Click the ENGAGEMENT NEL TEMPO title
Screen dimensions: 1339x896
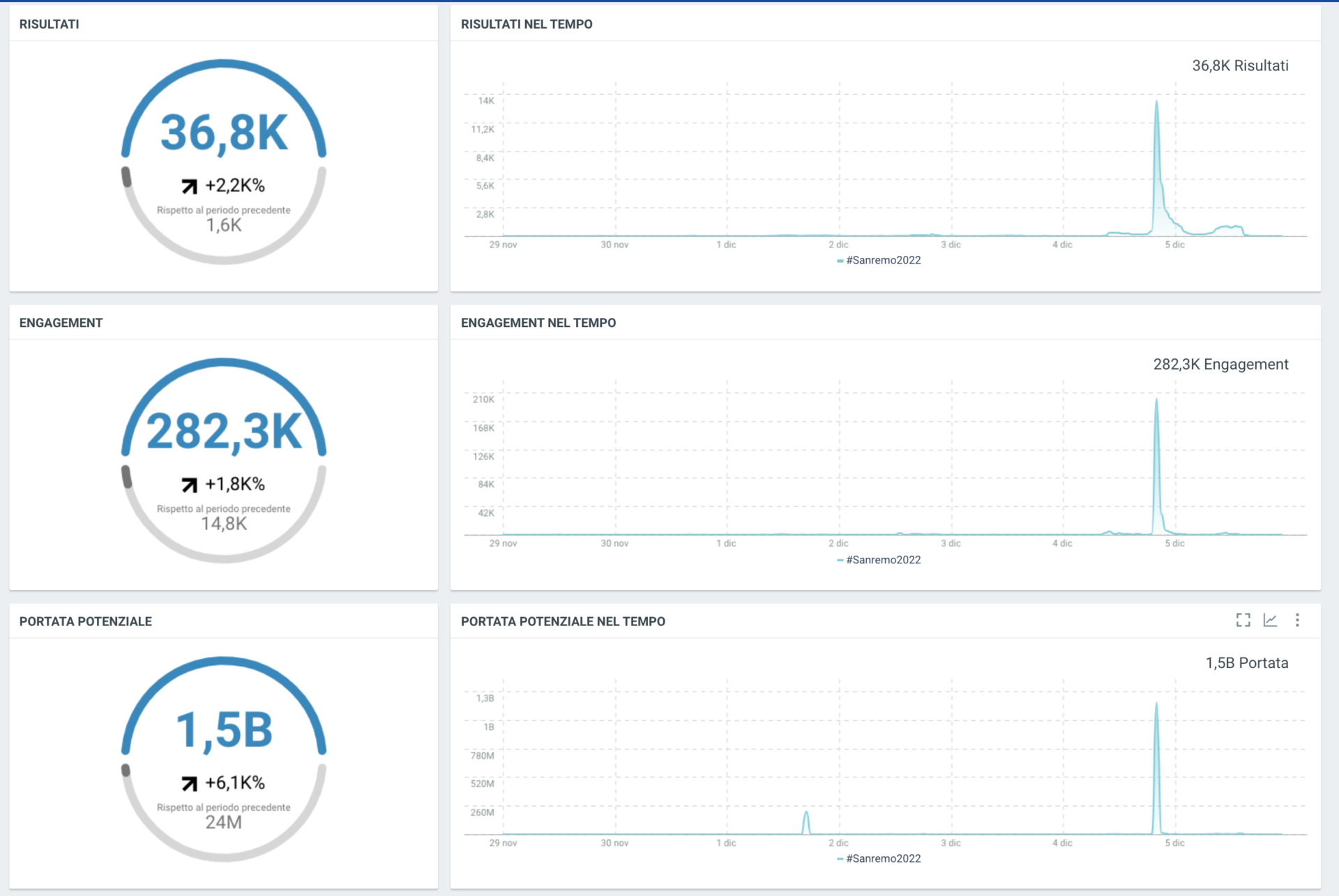point(538,323)
